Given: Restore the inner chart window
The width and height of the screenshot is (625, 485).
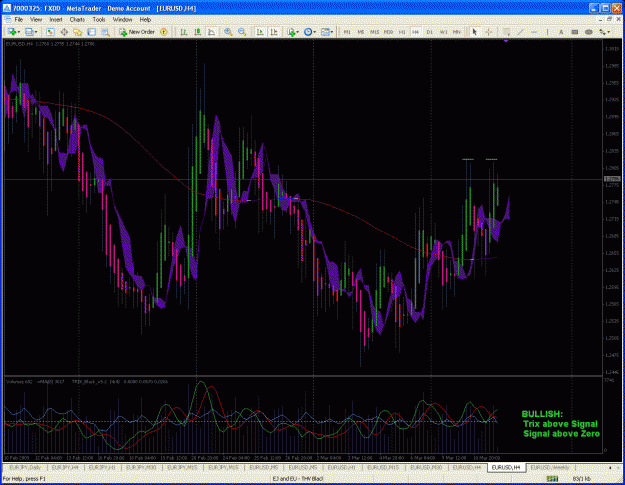Looking at the screenshot, I should 609,19.
